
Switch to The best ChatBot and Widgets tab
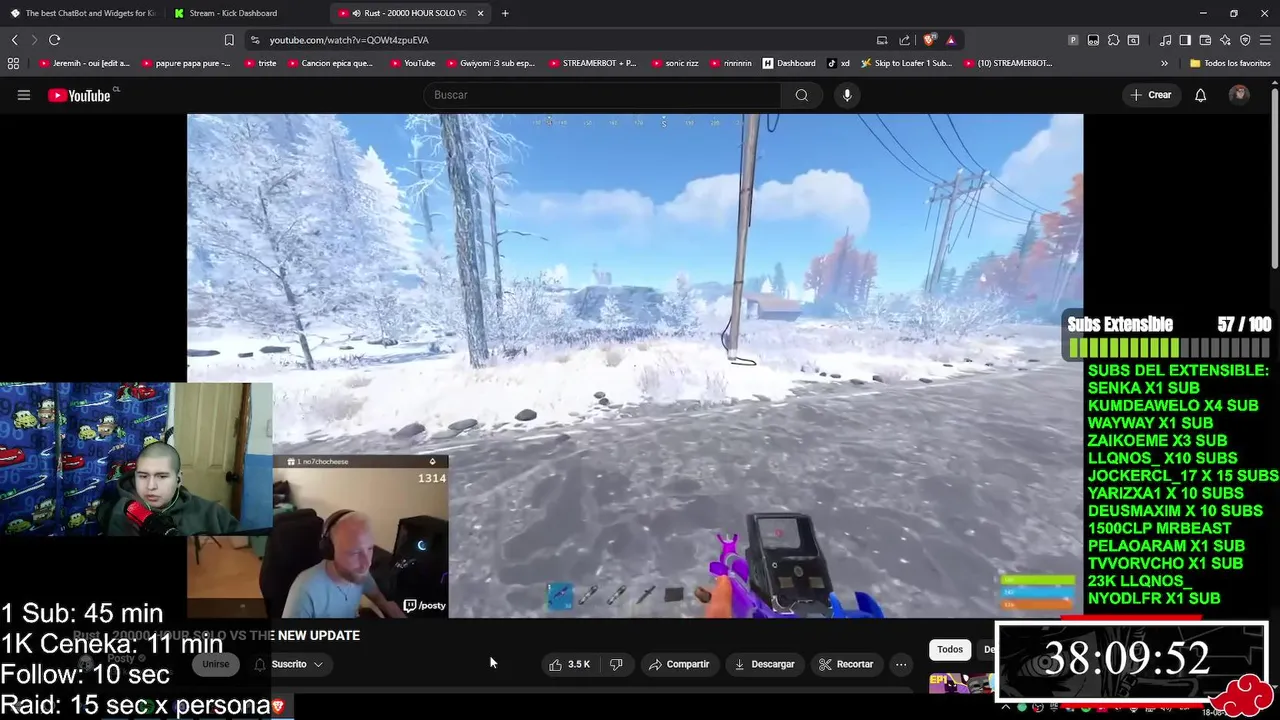click(83, 13)
